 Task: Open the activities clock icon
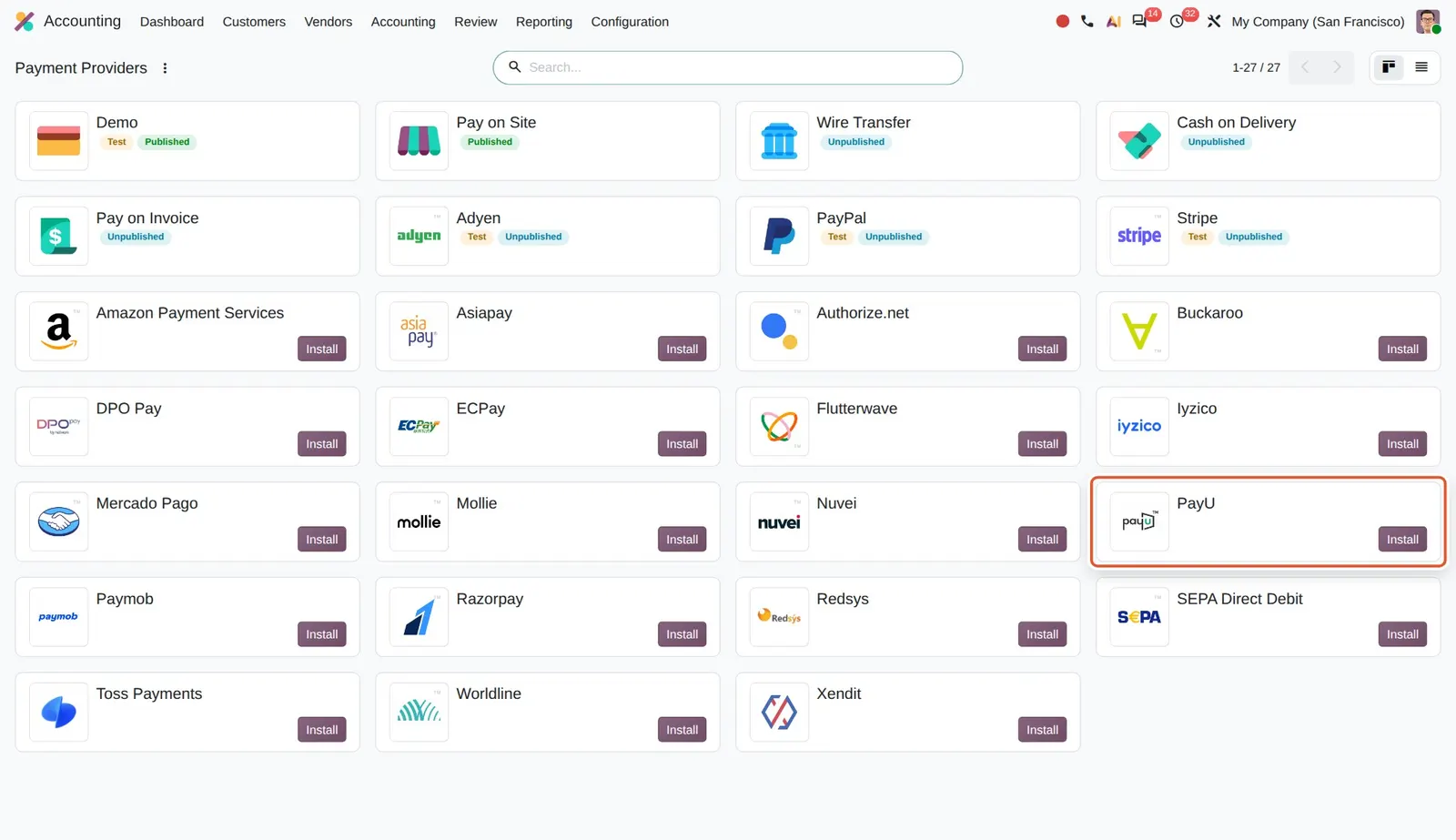[x=1177, y=21]
